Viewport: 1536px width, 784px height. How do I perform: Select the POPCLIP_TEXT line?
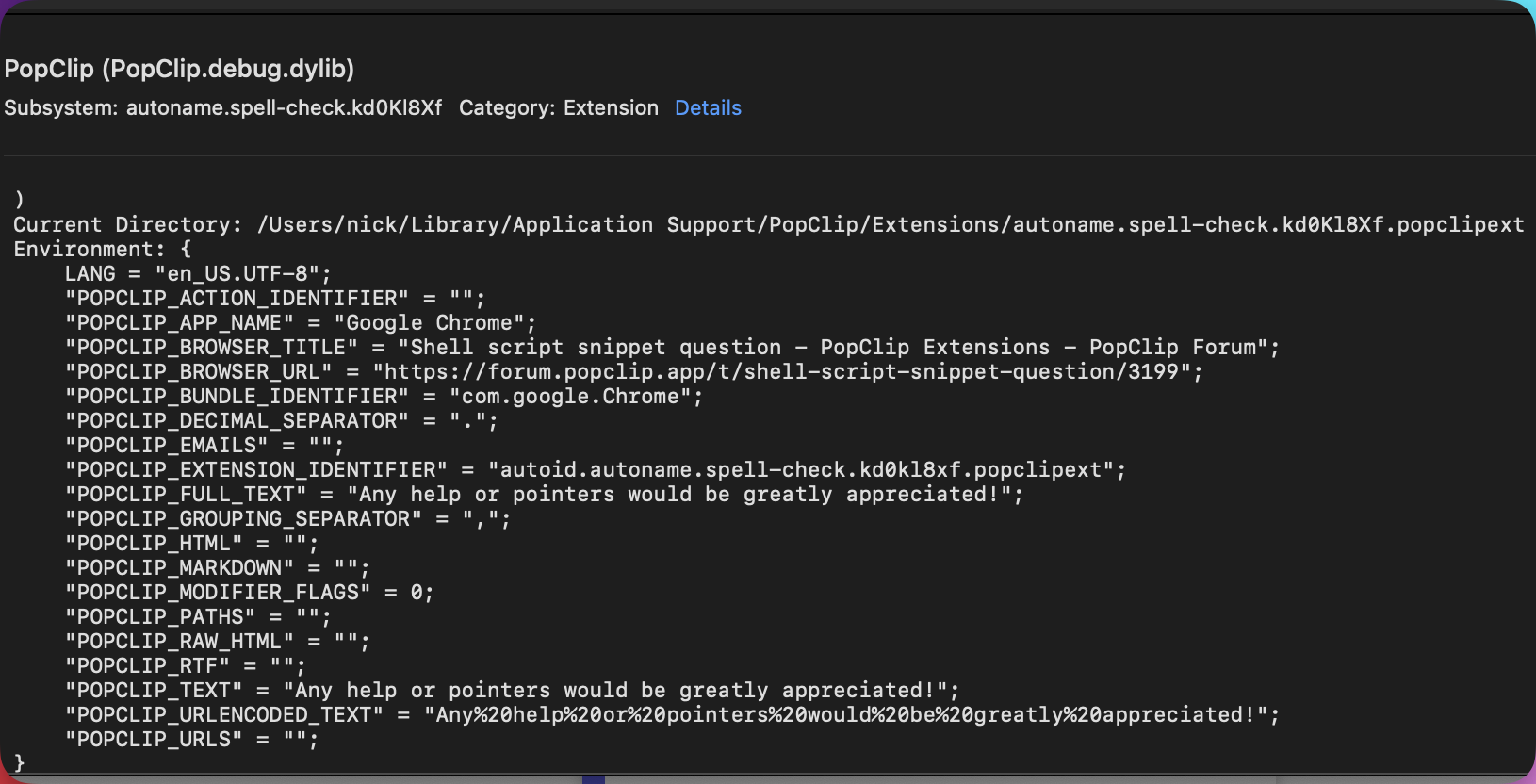pyautogui.click(x=512, y=690)
